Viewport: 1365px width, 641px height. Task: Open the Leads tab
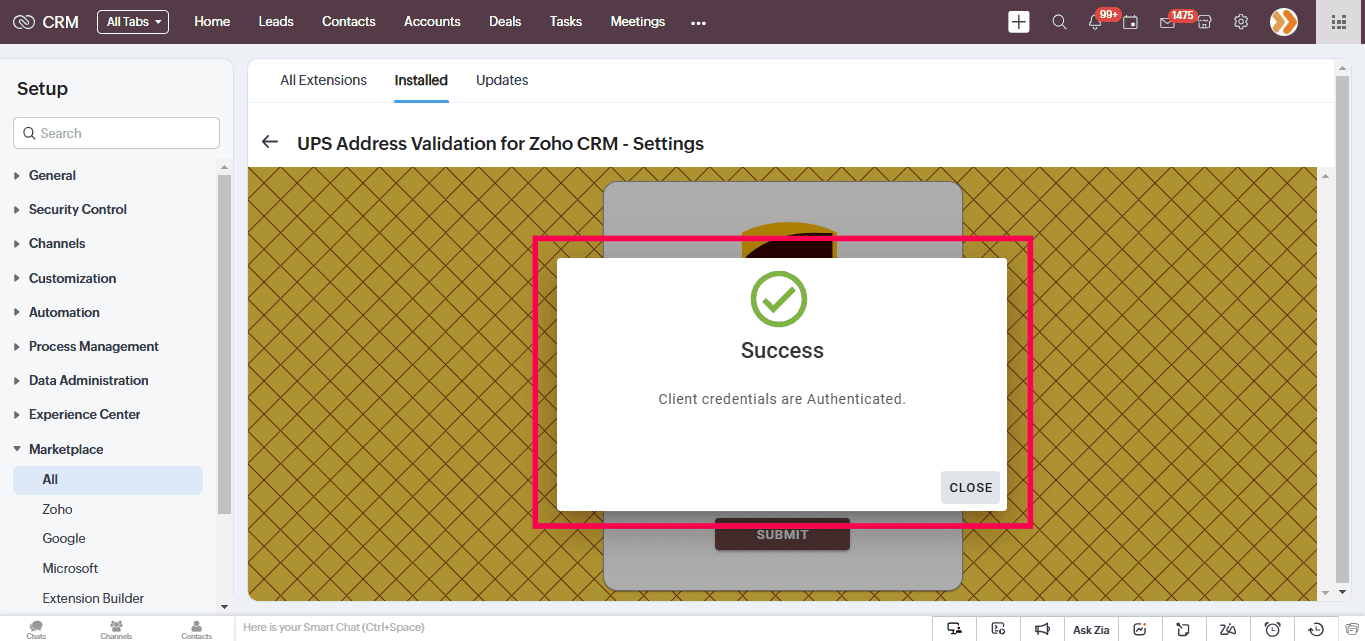(276, 22)
